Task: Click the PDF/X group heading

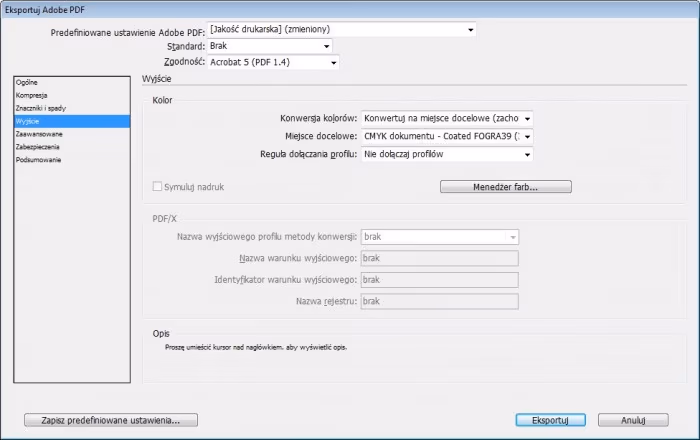Action: coord(165,219)
